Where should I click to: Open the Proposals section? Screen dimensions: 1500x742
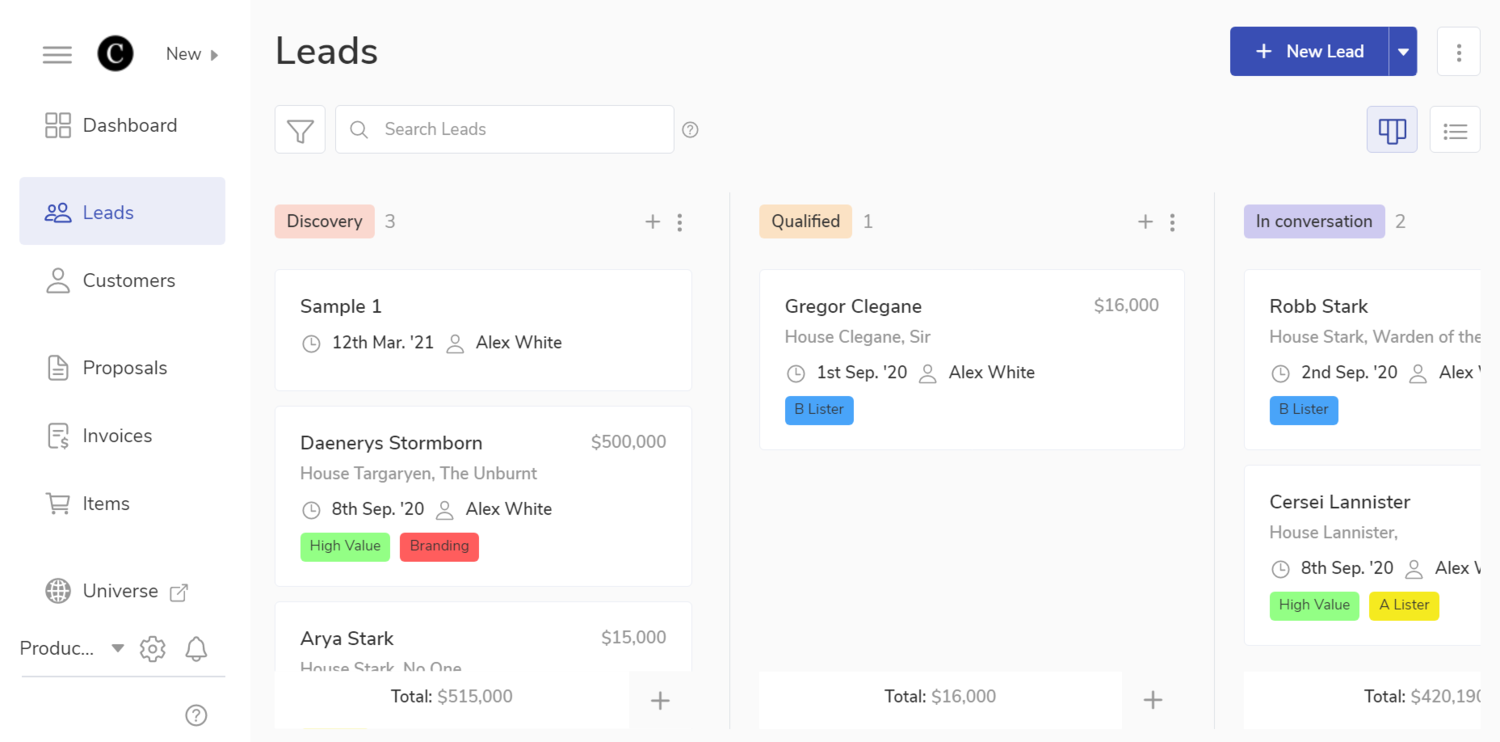[x=124, y=368]
